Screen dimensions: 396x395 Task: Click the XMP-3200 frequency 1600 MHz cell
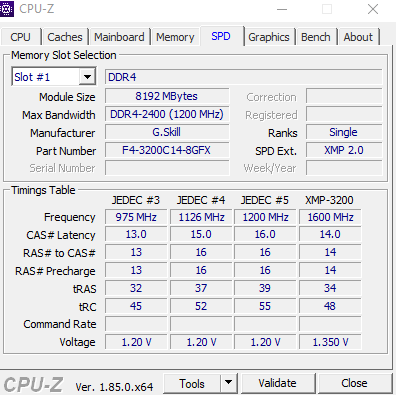(330, 217)
